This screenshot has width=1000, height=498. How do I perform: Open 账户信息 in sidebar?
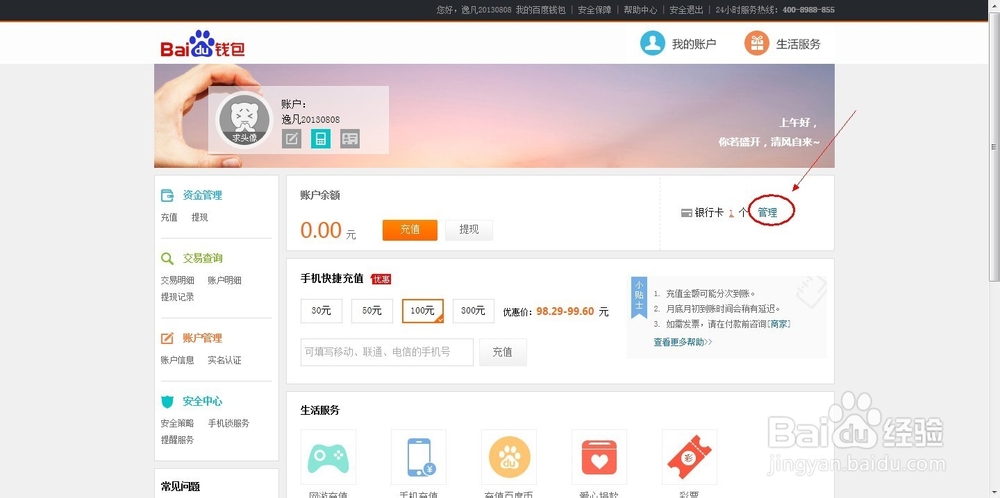[x=177, y=360]
